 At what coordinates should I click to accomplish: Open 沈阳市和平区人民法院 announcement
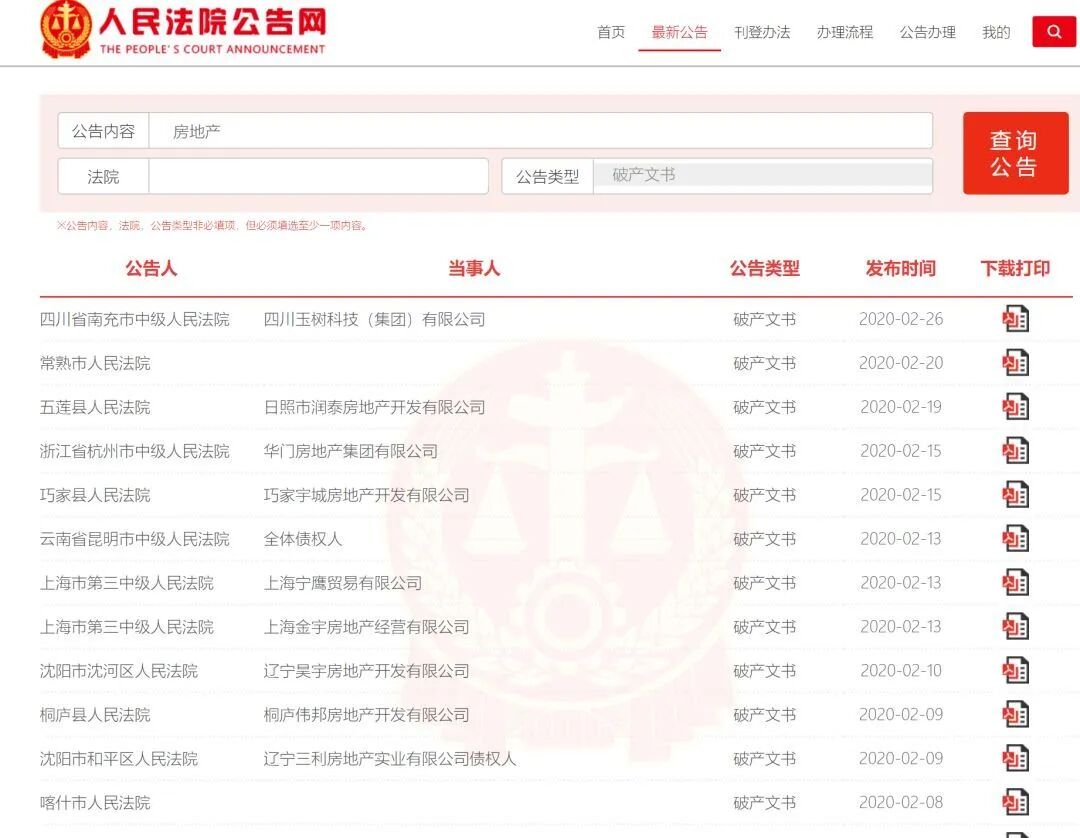pos(118,759)
